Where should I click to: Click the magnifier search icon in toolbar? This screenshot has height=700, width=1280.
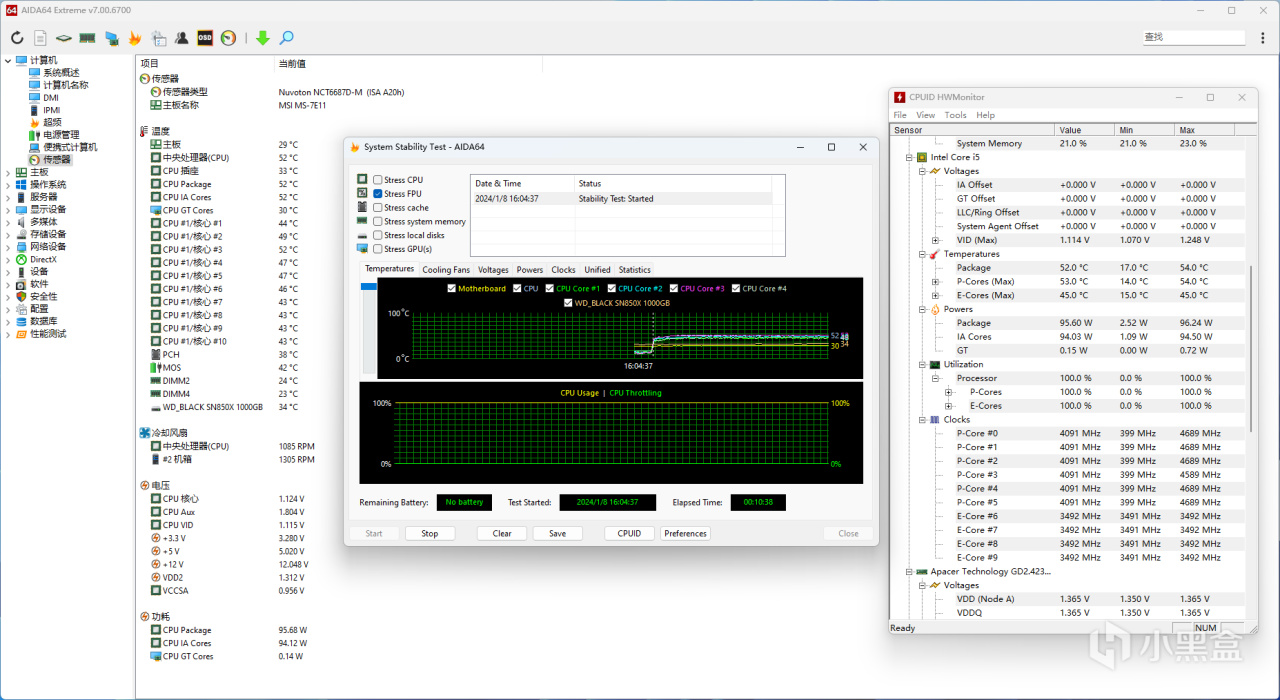click(286, 38)
